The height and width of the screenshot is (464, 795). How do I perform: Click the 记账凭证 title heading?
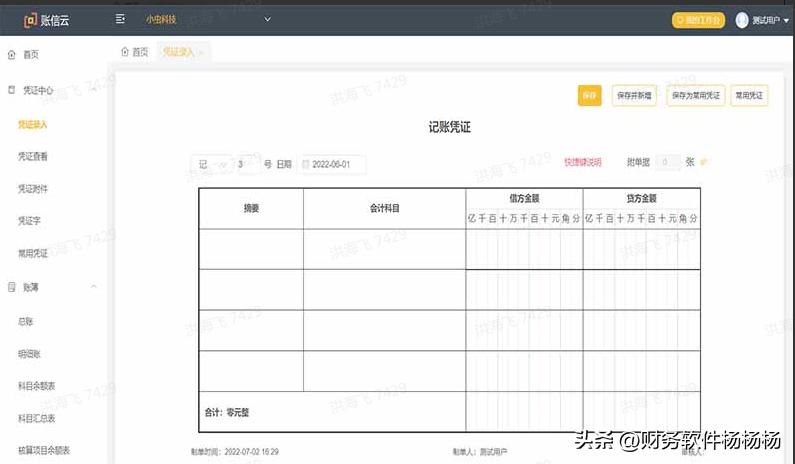click(449, 127)
